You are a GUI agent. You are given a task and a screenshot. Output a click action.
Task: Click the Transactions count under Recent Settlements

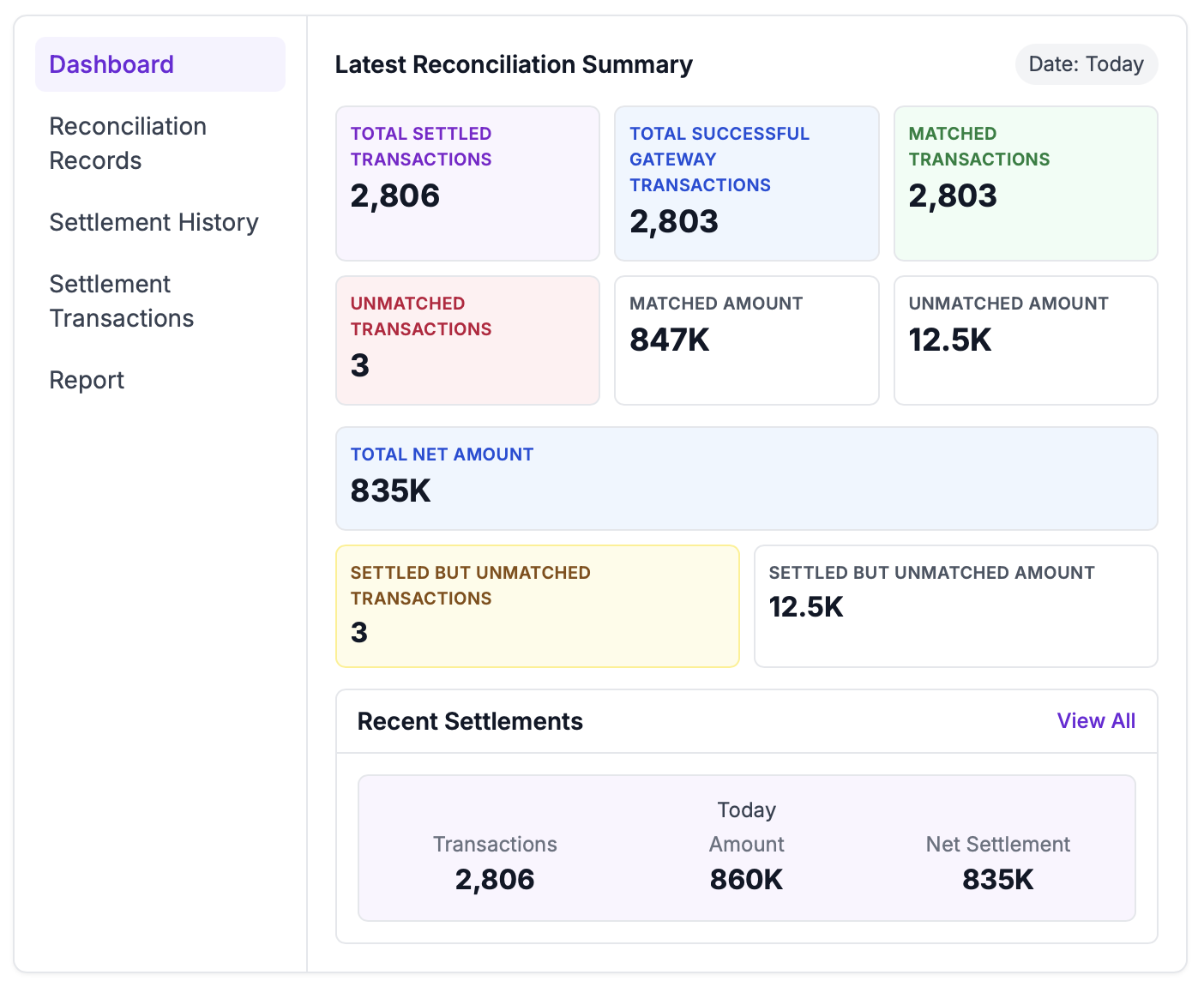point(495,878)
